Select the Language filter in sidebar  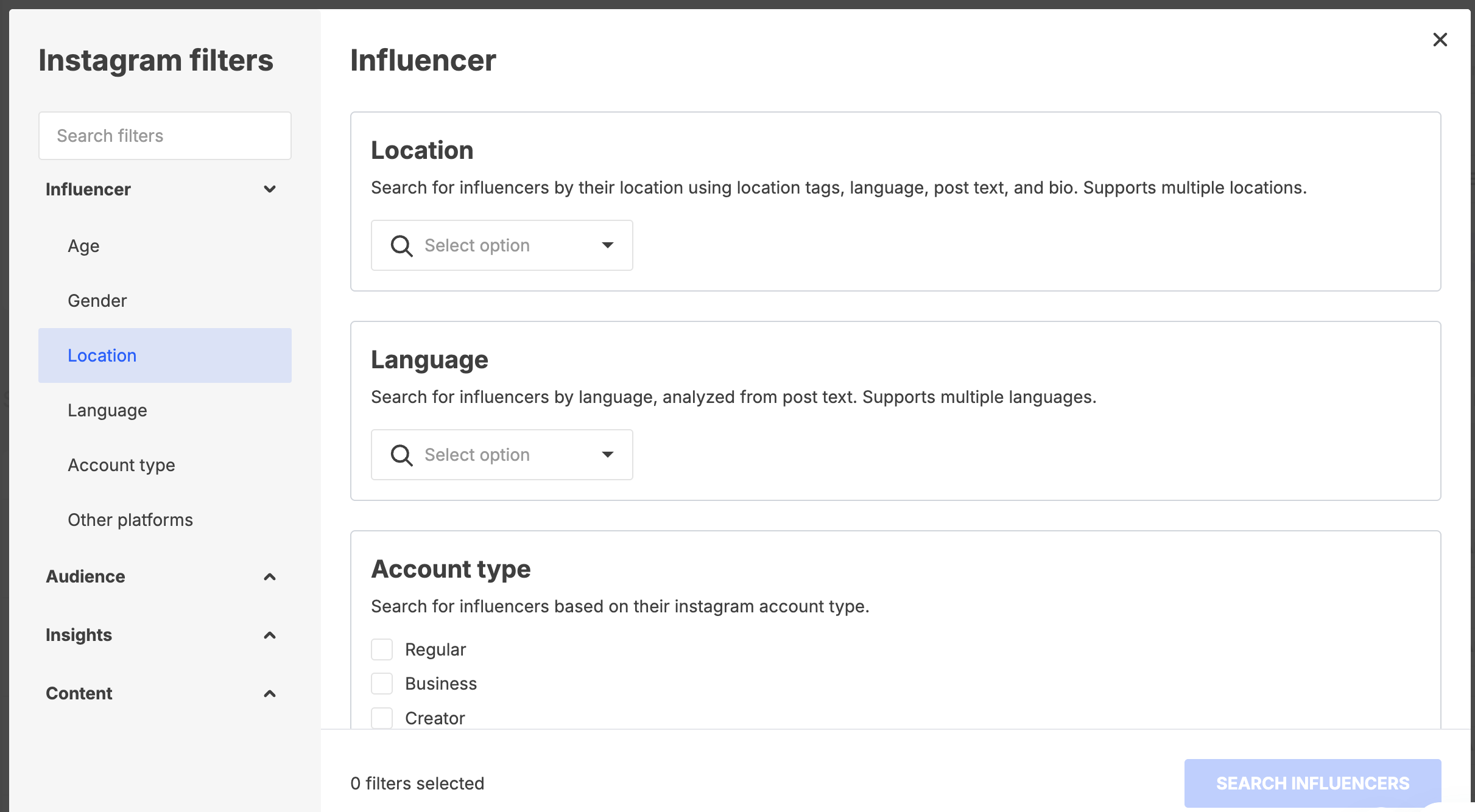pos(165,410)
